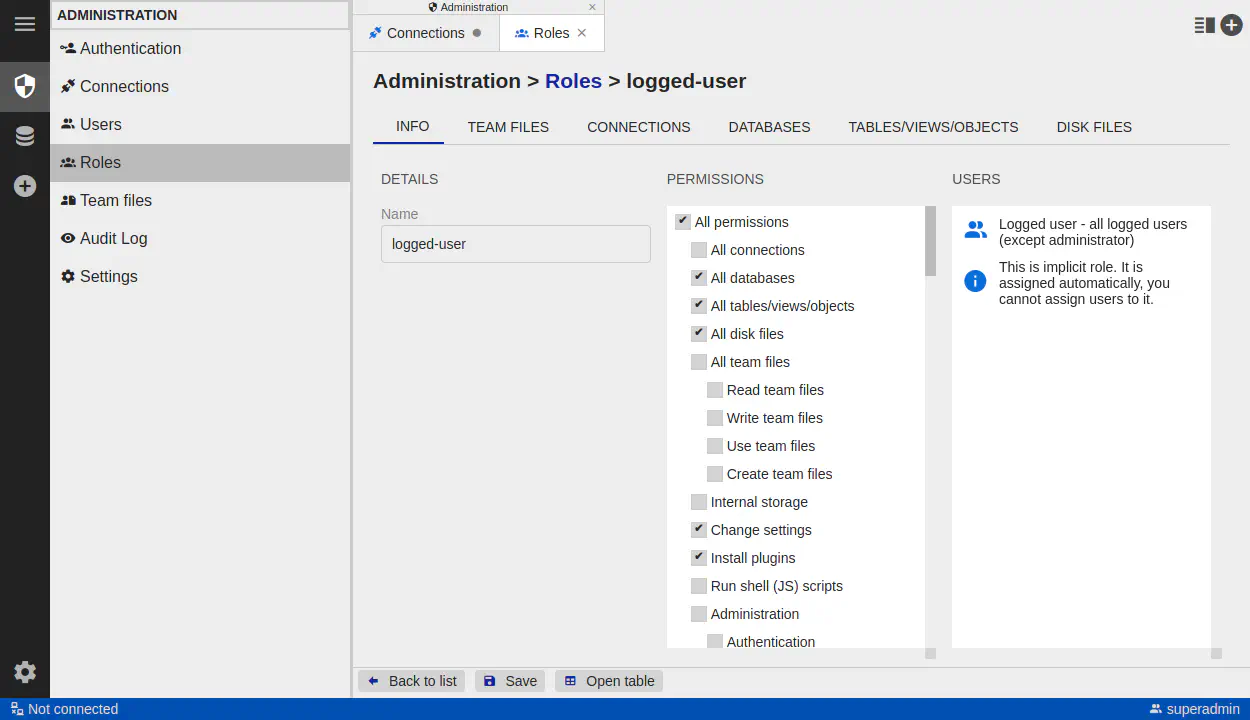Open the TABLES/VIEWS/OBJECTS tab
Image resolution: width=1250 pixels, height=720 pixels.
933,127
